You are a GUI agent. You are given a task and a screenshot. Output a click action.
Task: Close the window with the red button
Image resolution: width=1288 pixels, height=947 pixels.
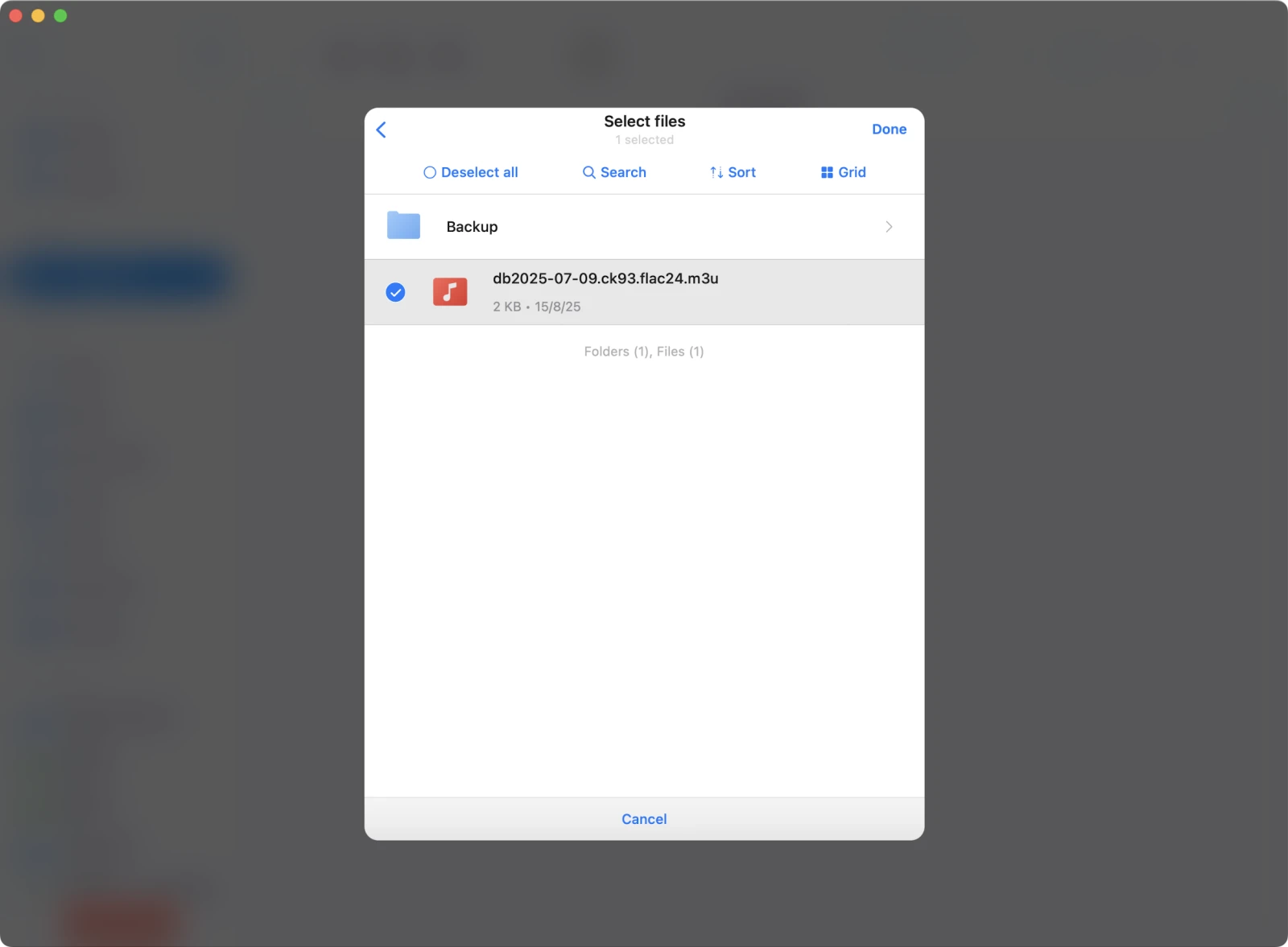[x=15, y=16]
